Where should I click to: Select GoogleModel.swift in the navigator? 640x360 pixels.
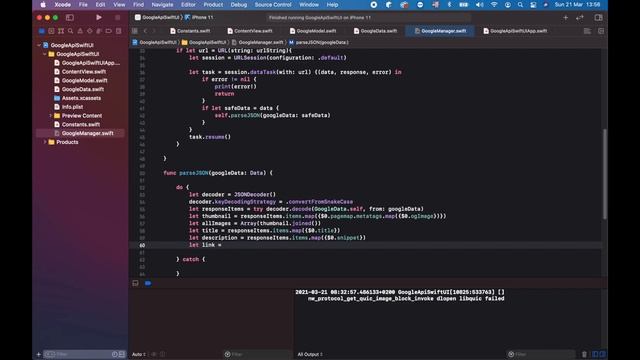click(84, 80)
